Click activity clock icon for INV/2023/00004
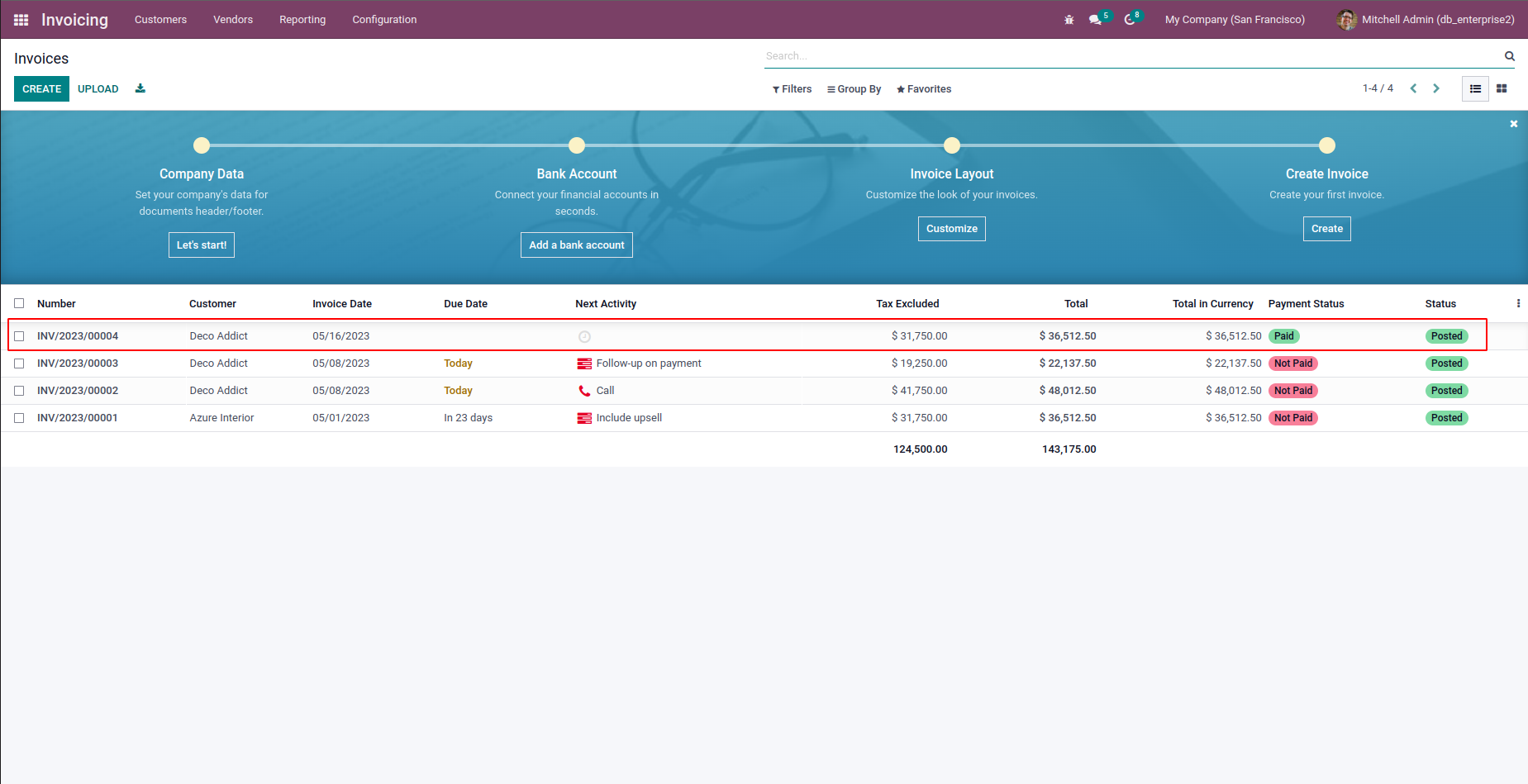Viewport: 1528px width, 784px height. (584, 336)
